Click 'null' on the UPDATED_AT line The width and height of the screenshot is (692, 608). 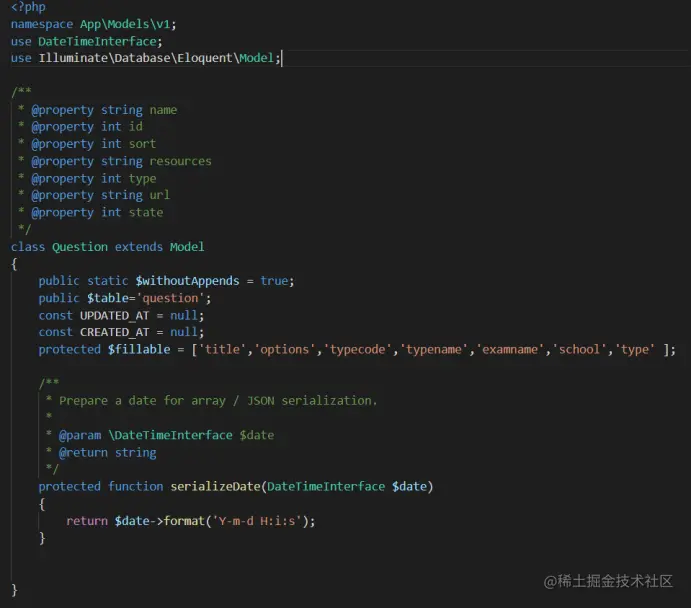tap(184, 315)
